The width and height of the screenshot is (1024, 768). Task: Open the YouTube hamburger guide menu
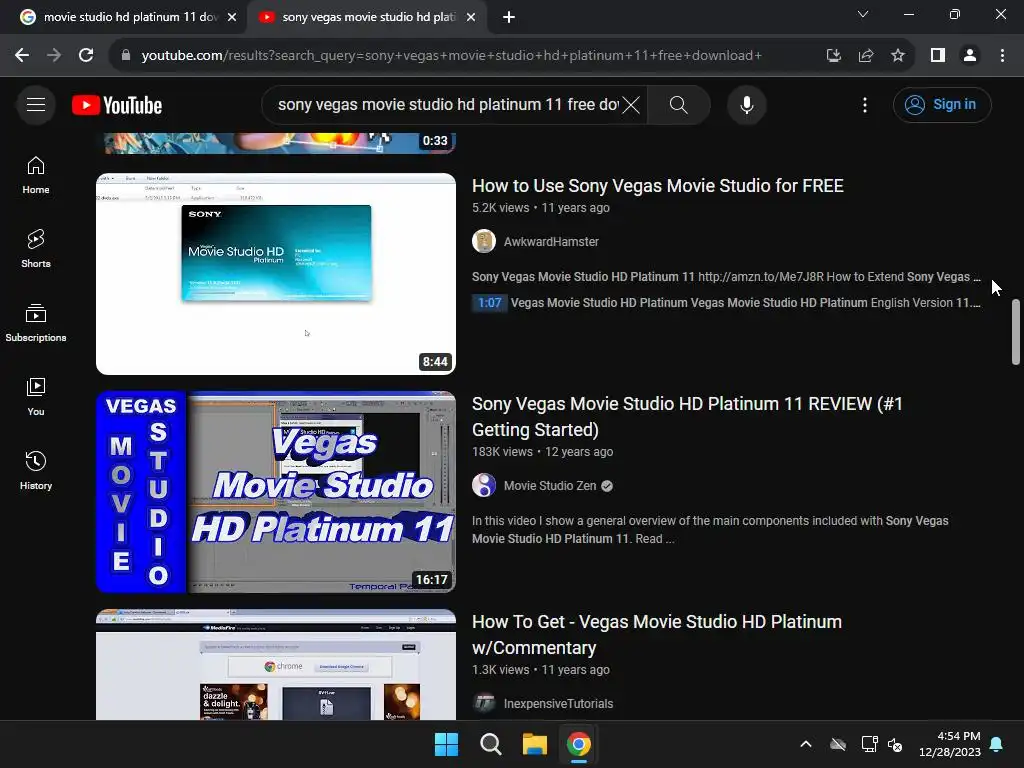coord(36,104)
